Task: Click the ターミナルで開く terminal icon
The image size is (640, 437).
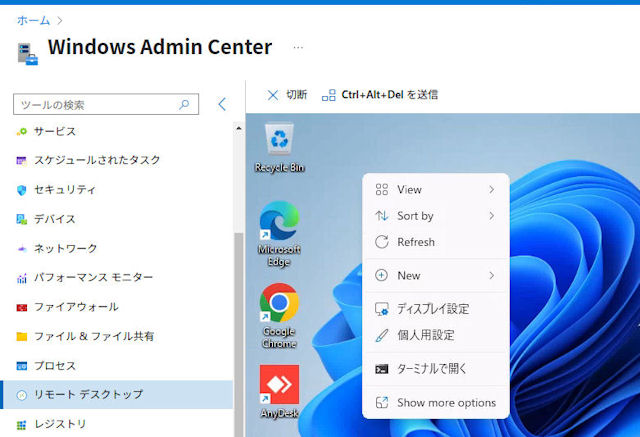Action: [382, 369]
